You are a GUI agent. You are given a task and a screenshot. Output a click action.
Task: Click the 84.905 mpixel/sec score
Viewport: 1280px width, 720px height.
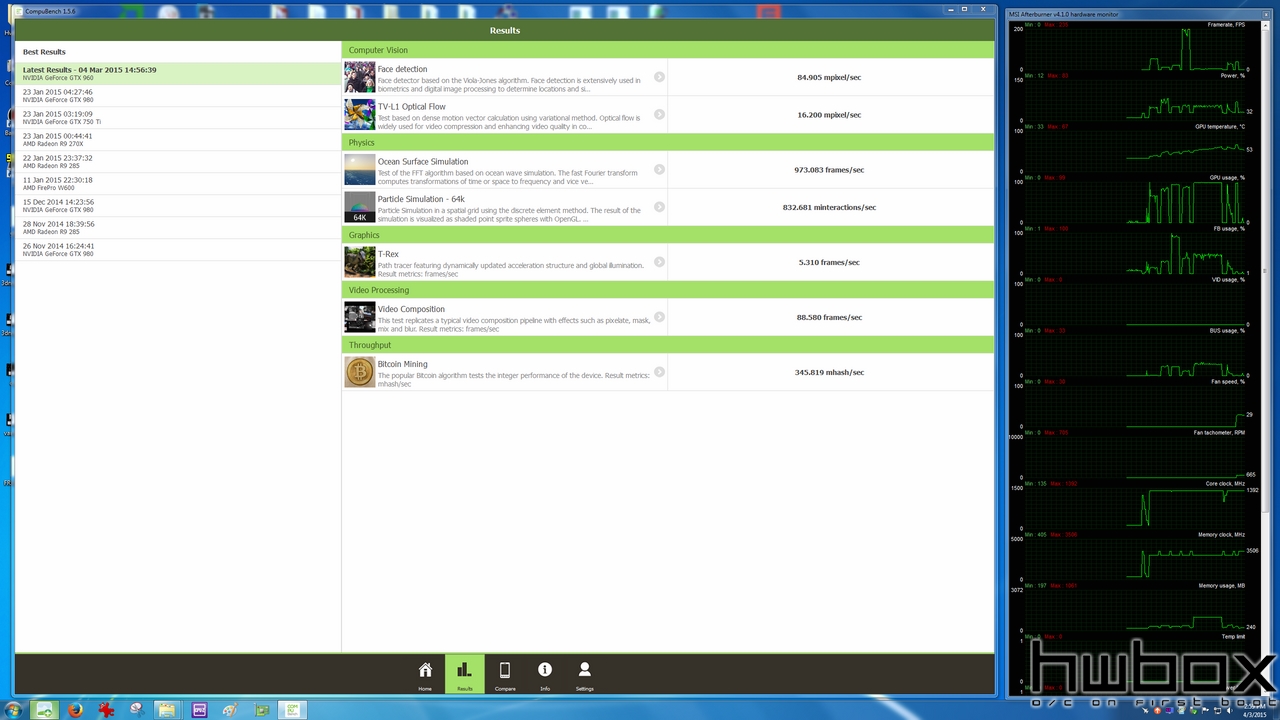pyautogui.click(x=829, y=77)
